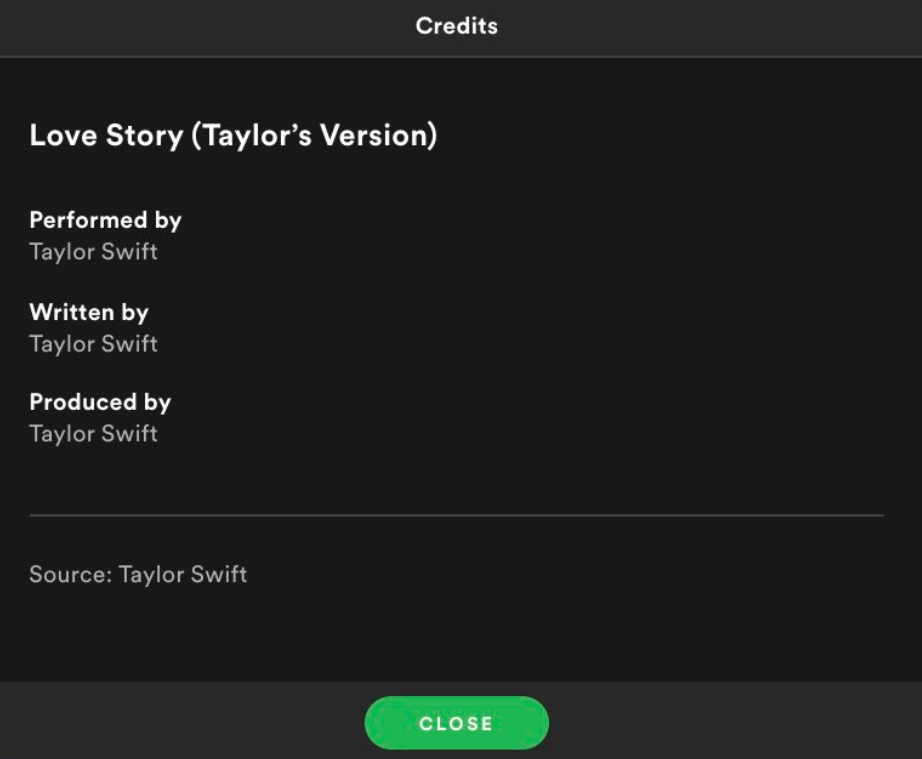Click "(Taylor's Version)" in the song title
The image size is (922, 759).
[314, 135]
